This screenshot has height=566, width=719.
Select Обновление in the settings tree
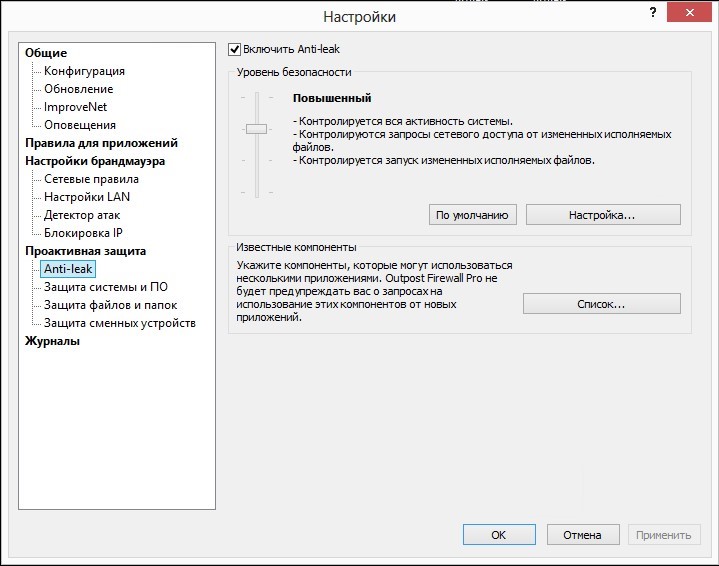(x=78, y=89)
